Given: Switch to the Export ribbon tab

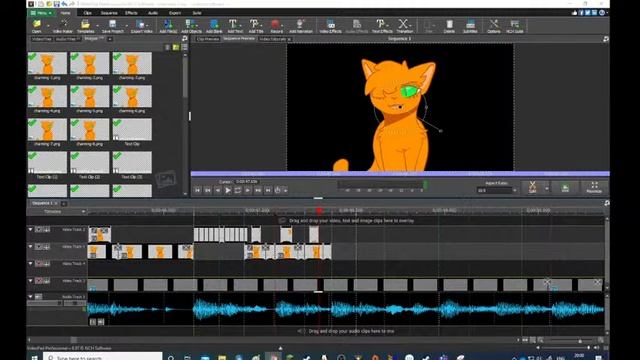Looking at the screenshot, I should pyautogui.click(x=175, y=13).
